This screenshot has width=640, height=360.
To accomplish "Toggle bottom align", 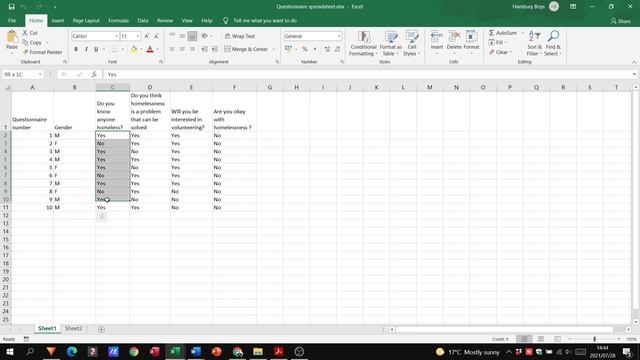I will click(x=192, y=36).
